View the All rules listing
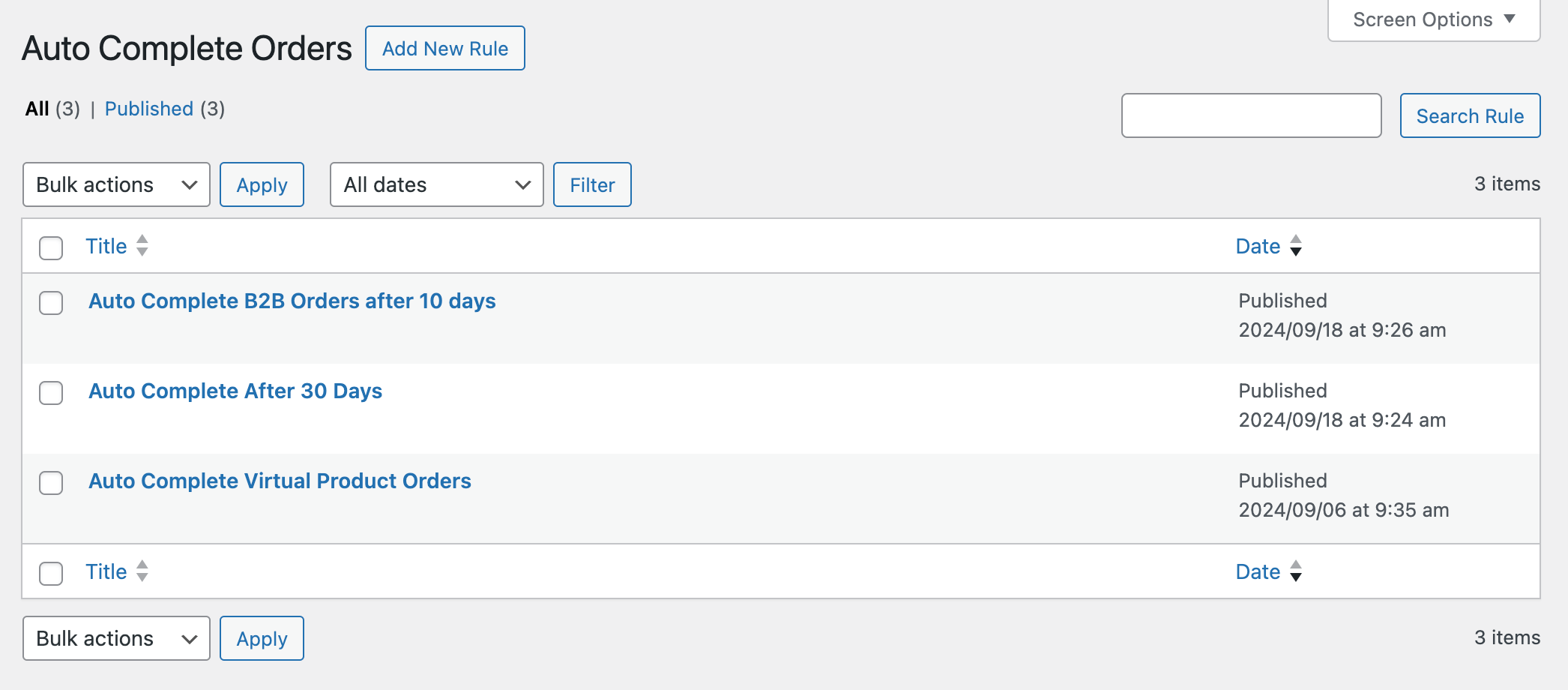Viewport: 1568px width, 690px height. pyautogui.click(x=38, y=109)
